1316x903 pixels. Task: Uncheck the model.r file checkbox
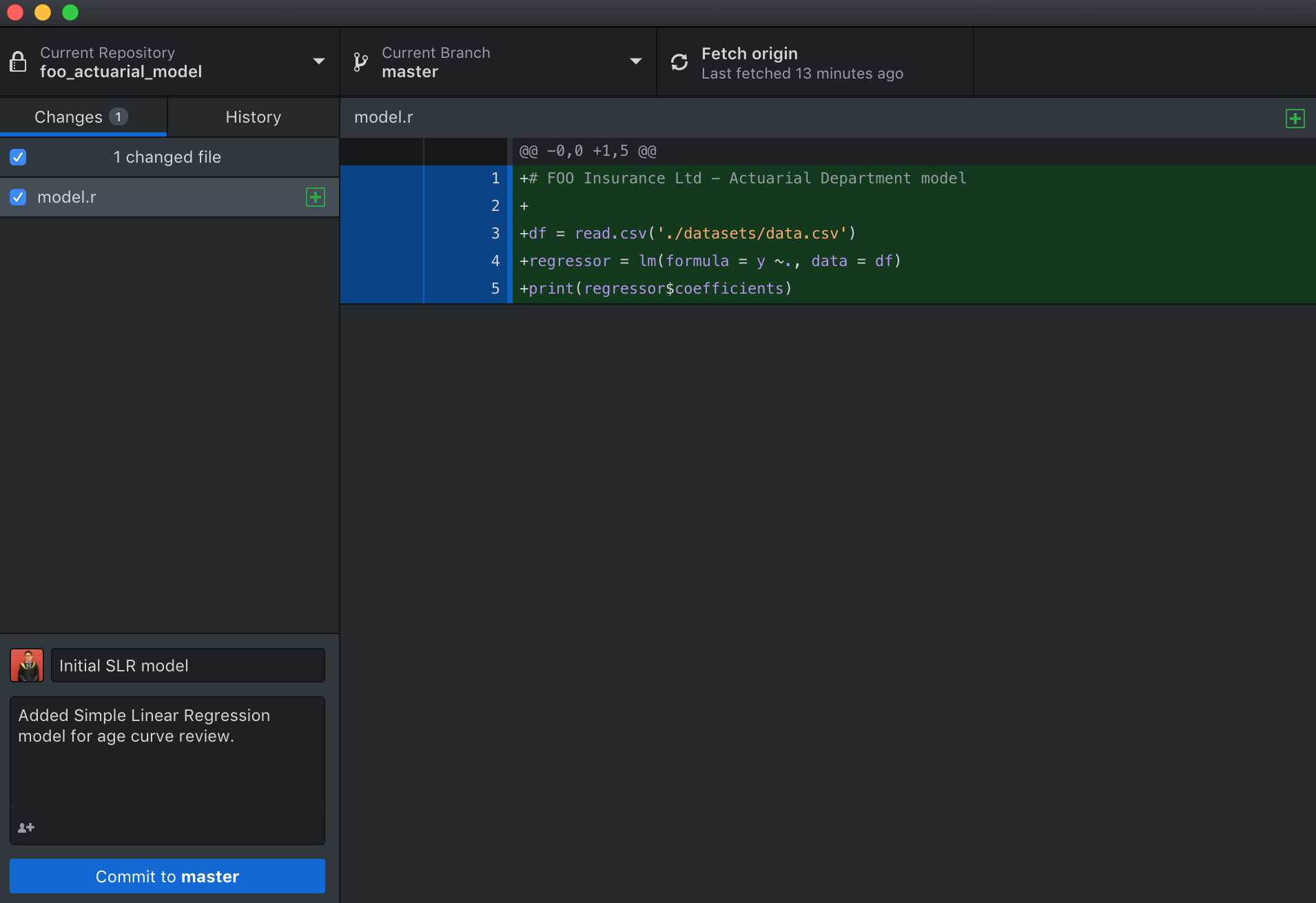click(18, 197)
